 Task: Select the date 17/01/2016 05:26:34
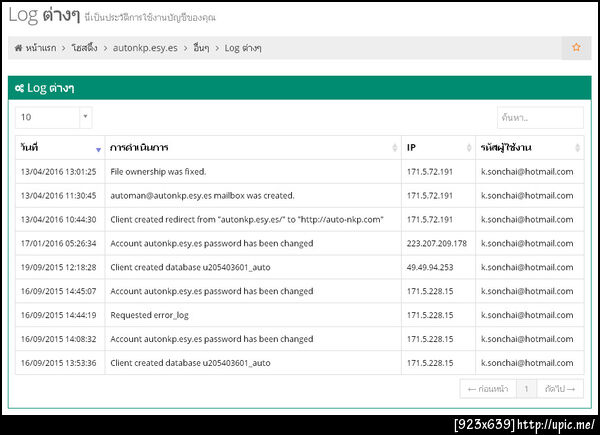coord(59,243)
